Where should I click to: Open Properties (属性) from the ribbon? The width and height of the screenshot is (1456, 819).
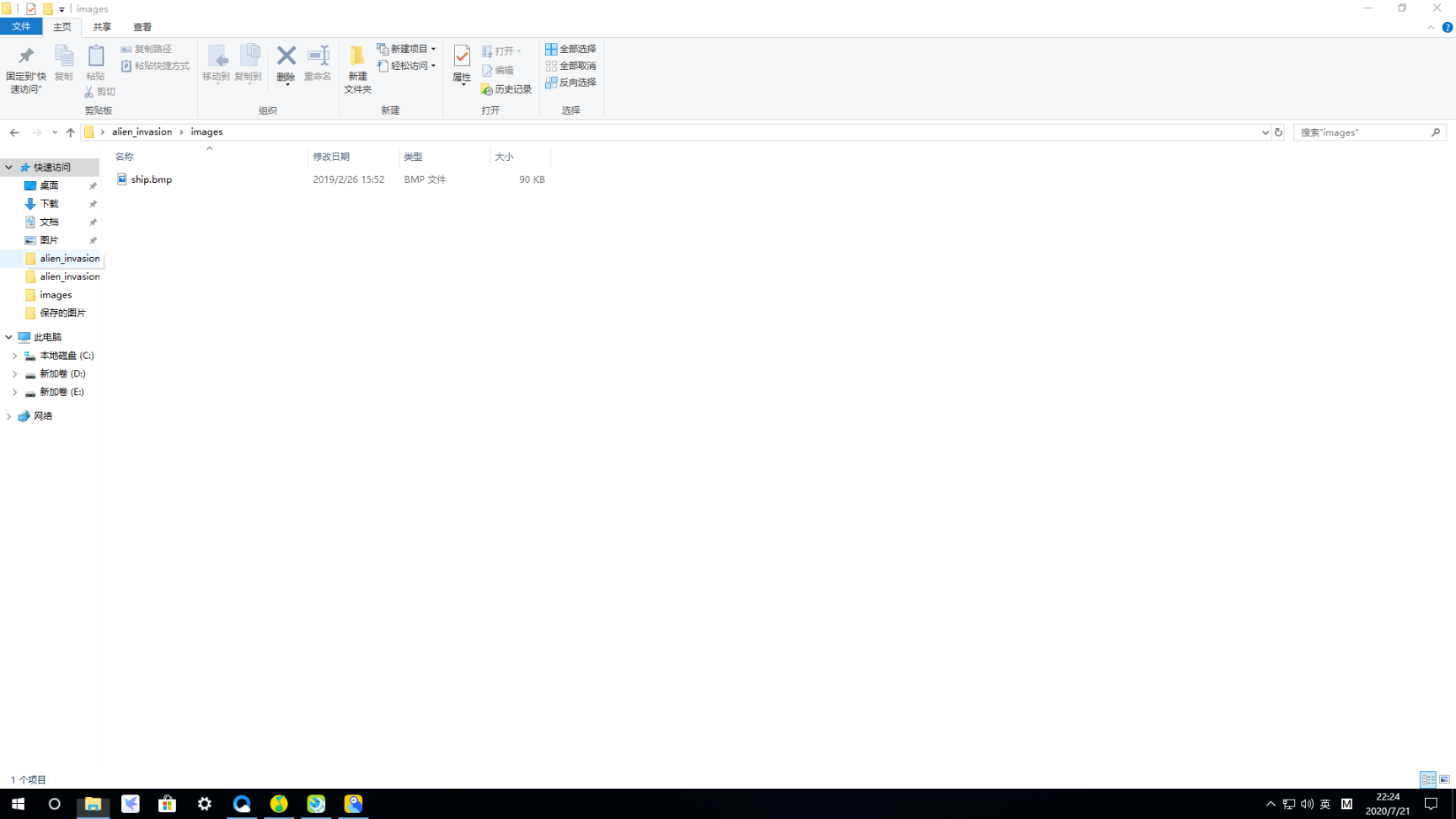[462, 64]
